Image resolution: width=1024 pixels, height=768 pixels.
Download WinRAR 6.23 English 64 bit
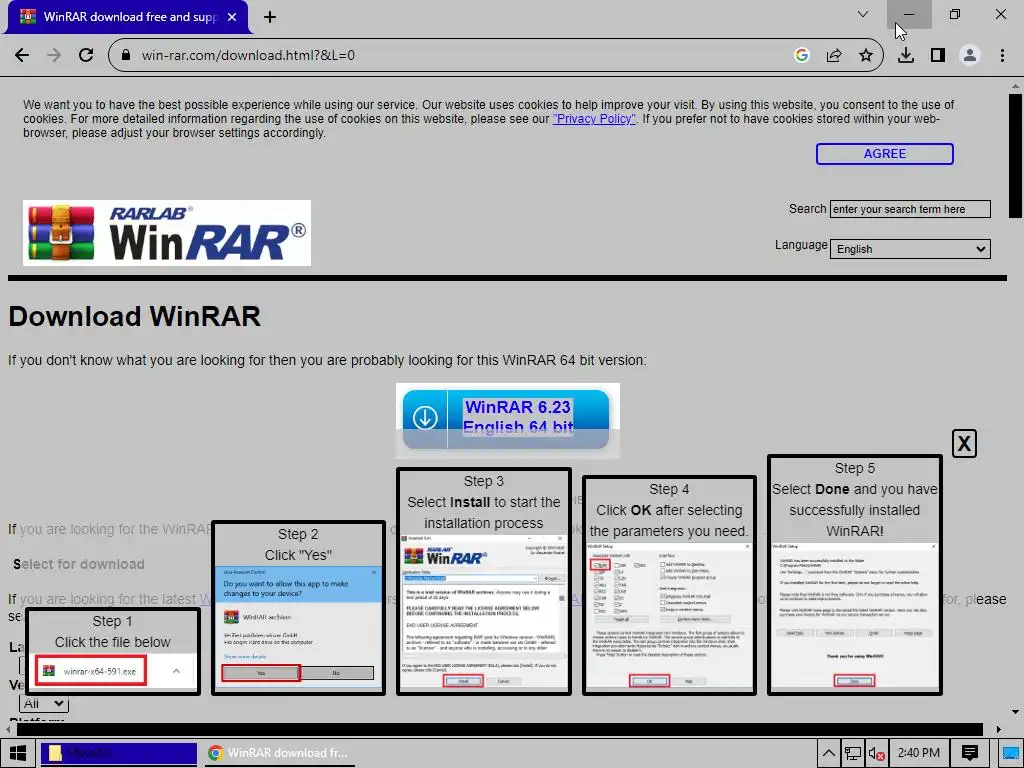[x=507, y=419]
